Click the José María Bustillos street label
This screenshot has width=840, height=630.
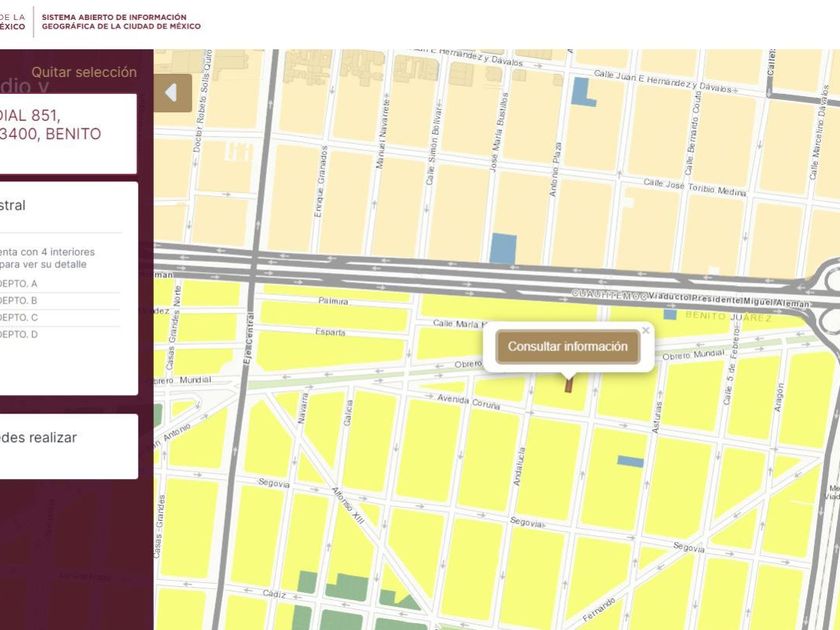tap(498, 133)
